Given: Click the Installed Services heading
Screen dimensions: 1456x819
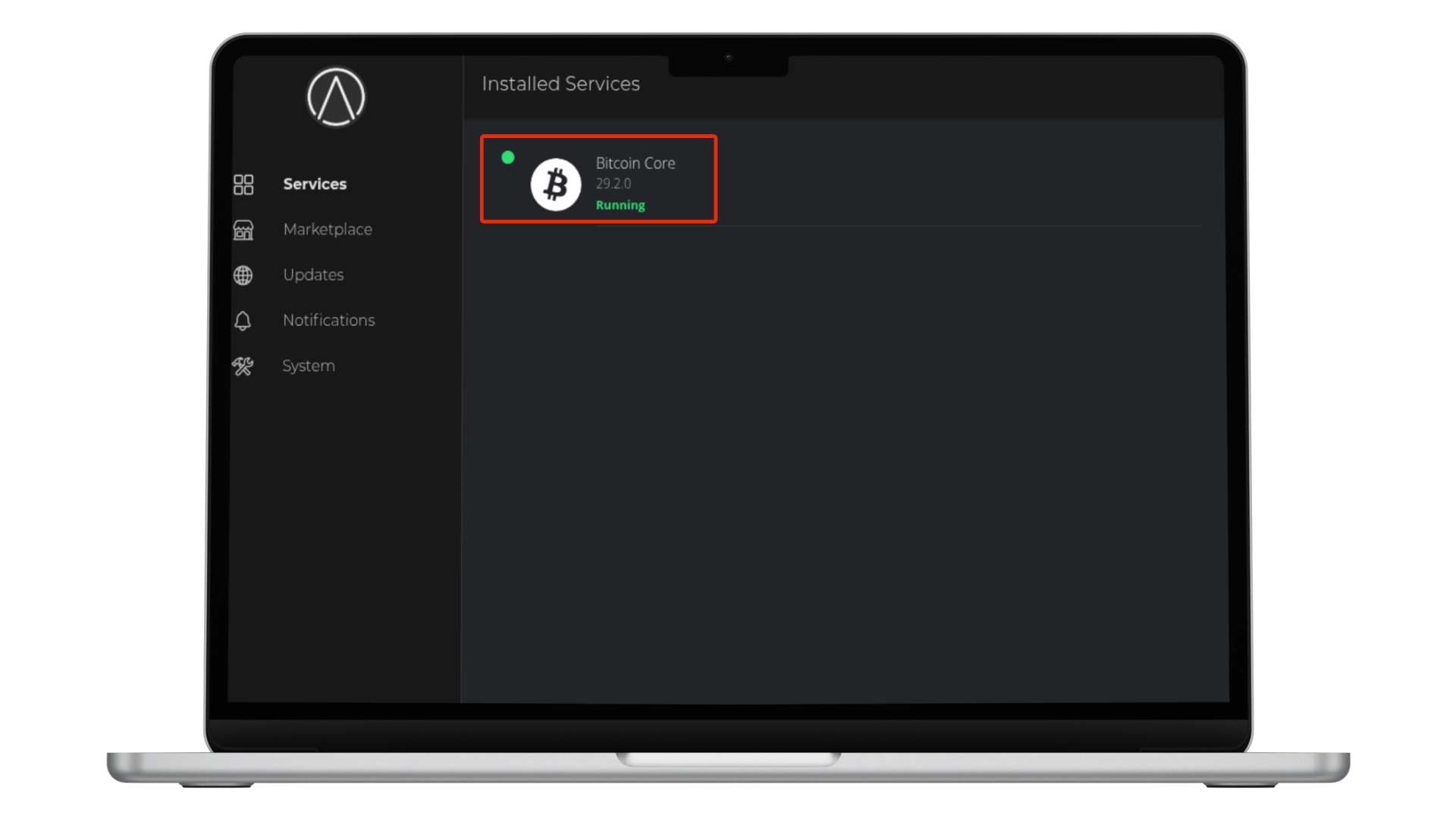Looking at the screenshot, I should pos(560,83).
